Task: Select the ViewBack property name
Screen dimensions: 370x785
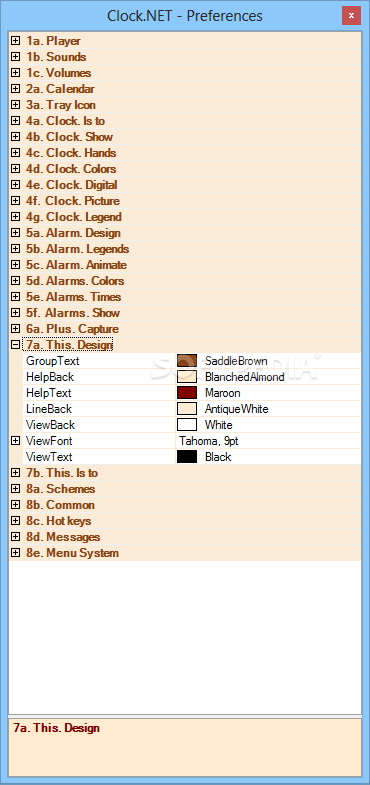Action: [51, 425]
